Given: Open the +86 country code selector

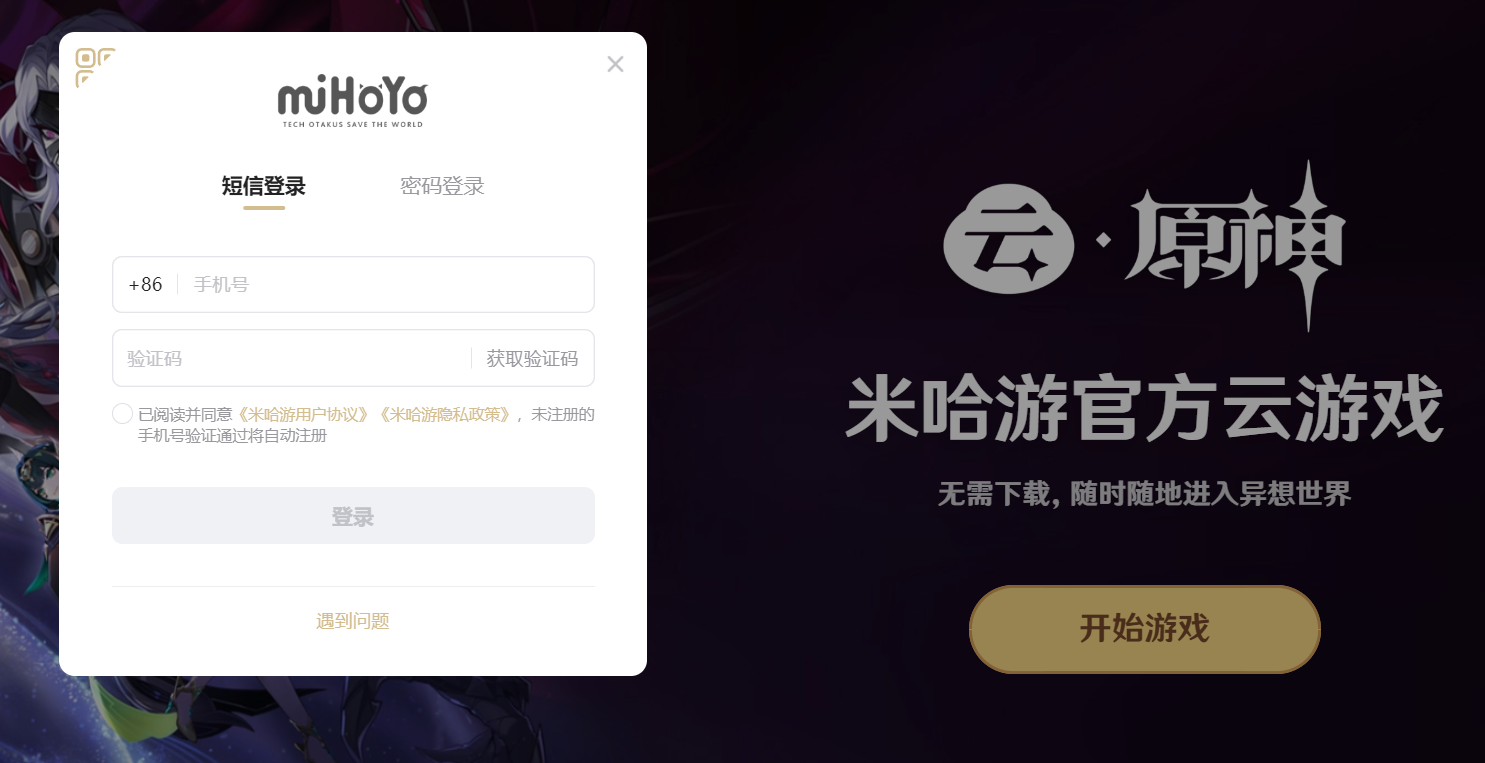Looking at the screenshot, I should click(x=145, y=285).
